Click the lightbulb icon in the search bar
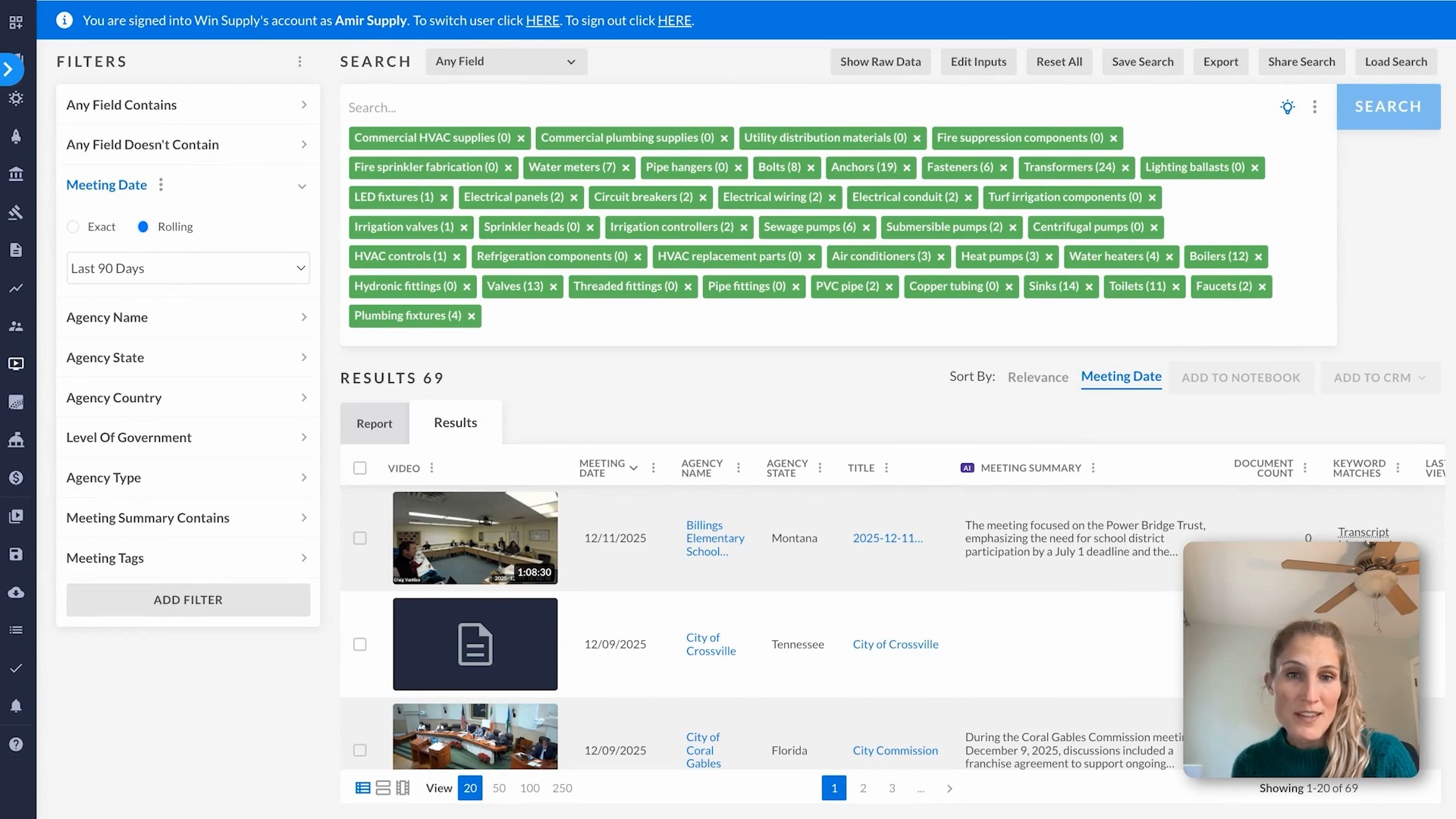This screenshot has width=1456, height=819. tap(1288, 107)
